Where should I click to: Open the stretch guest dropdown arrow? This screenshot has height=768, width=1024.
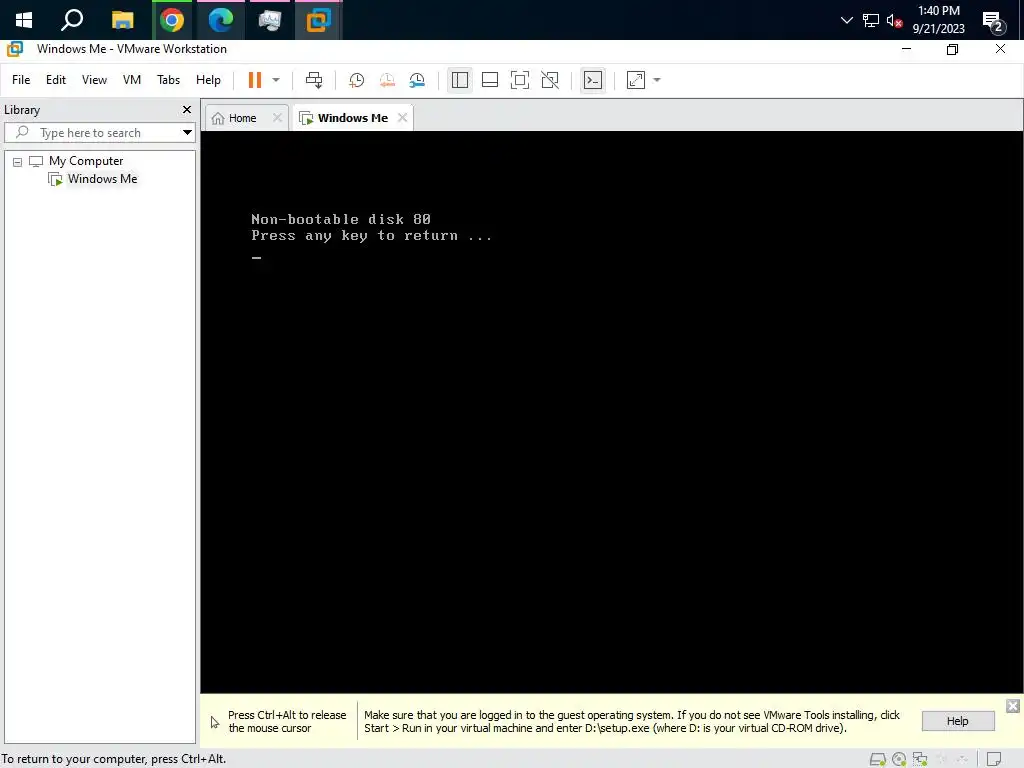[657, 80]
